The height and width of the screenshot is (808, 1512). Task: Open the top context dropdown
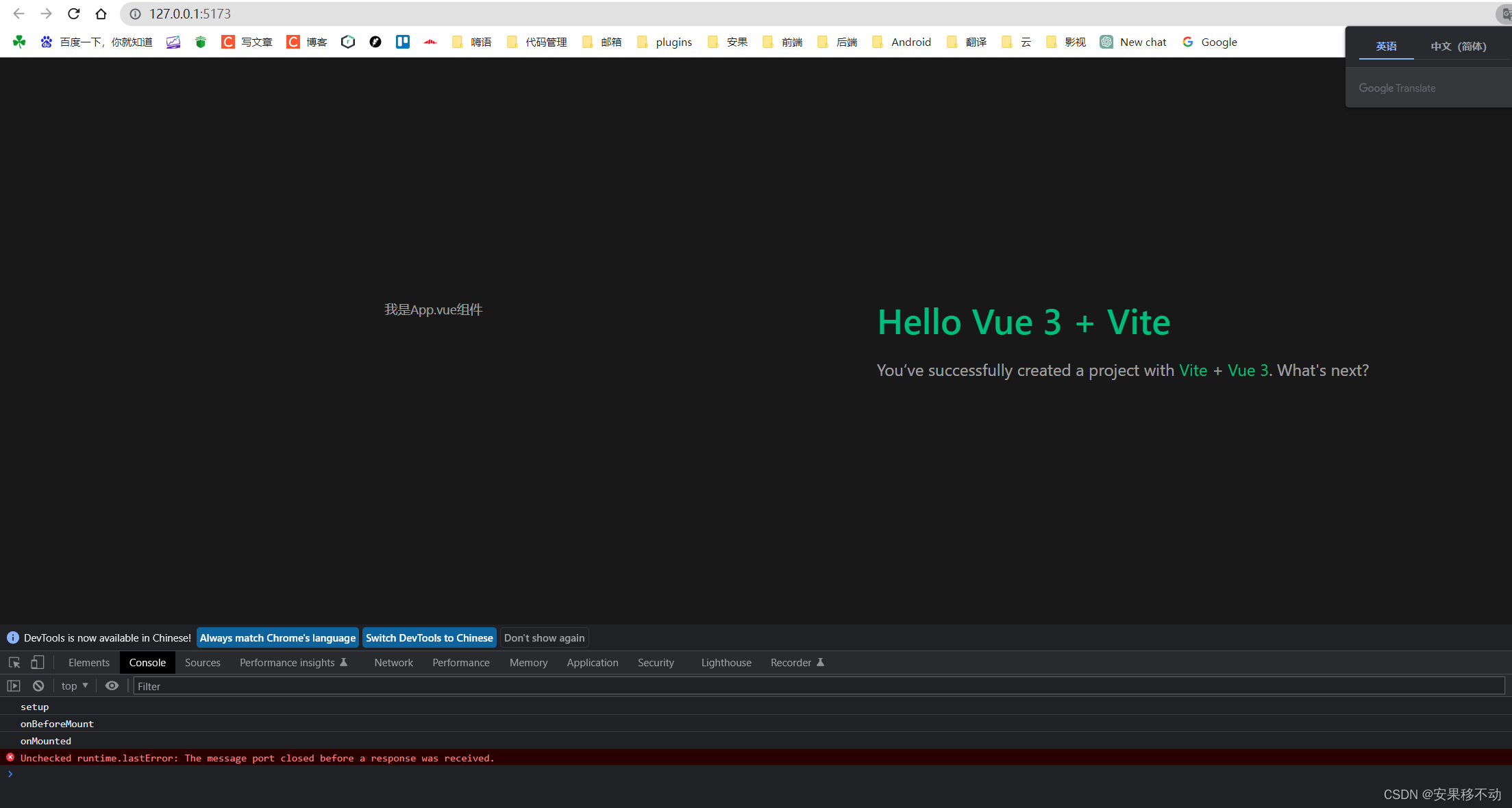[75, 685]
